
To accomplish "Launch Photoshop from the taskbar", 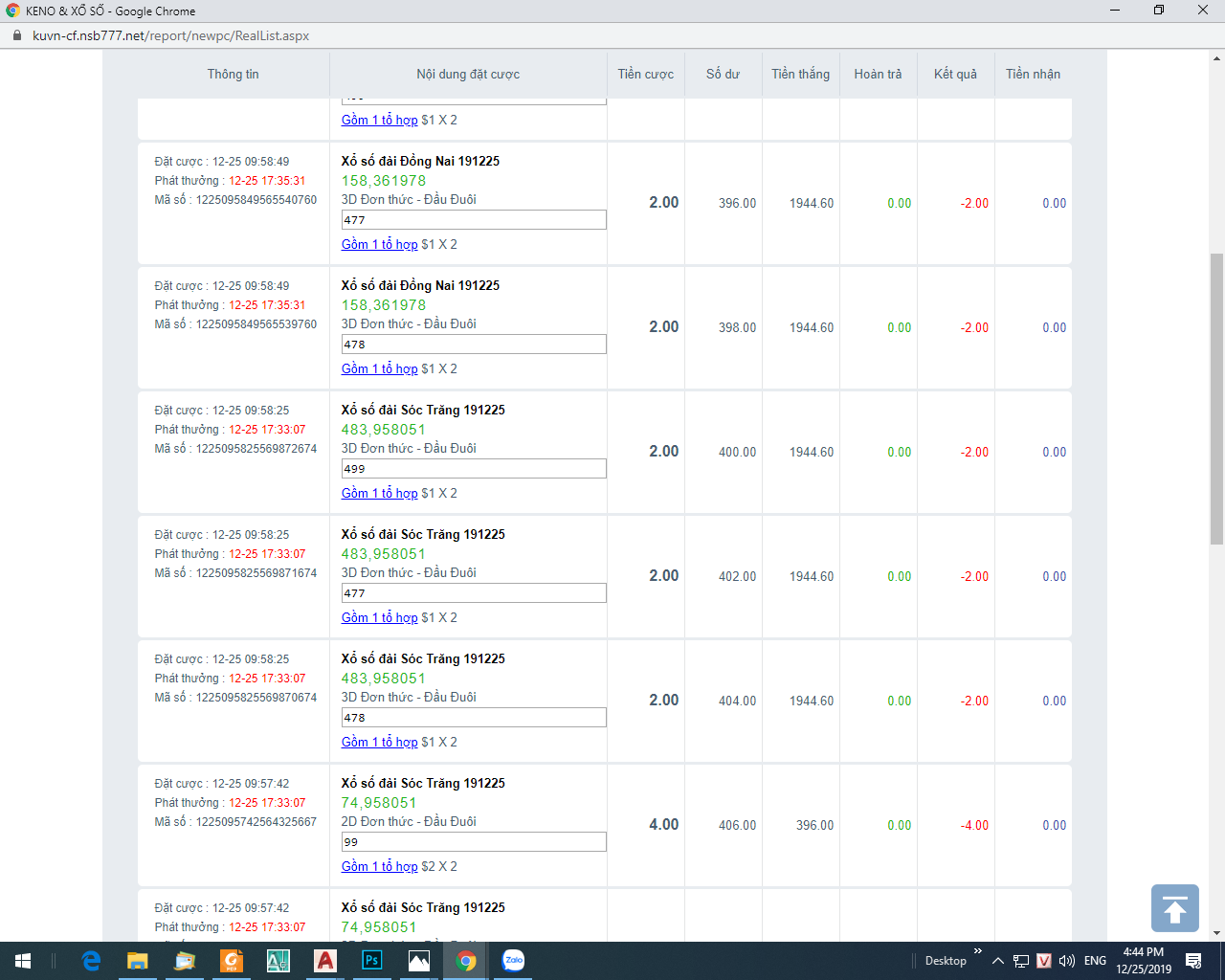I will pos(372,961).
